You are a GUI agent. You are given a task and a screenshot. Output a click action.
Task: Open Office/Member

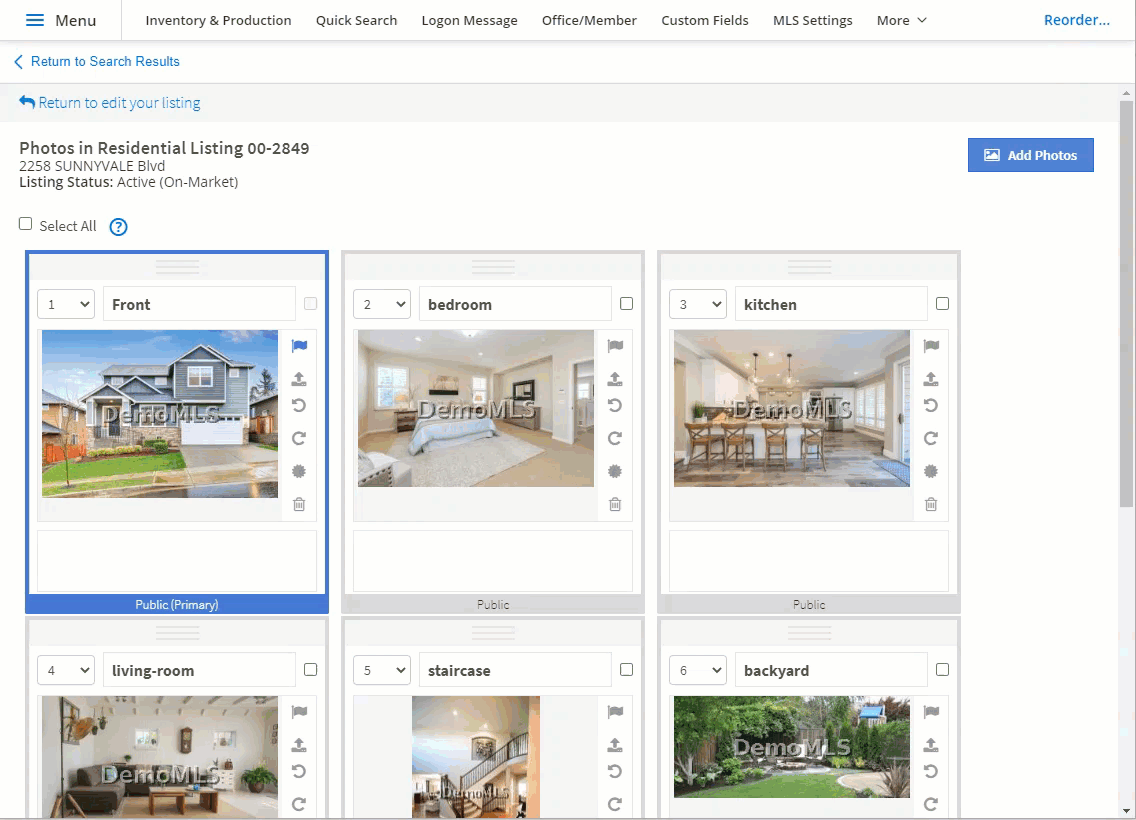589,20
